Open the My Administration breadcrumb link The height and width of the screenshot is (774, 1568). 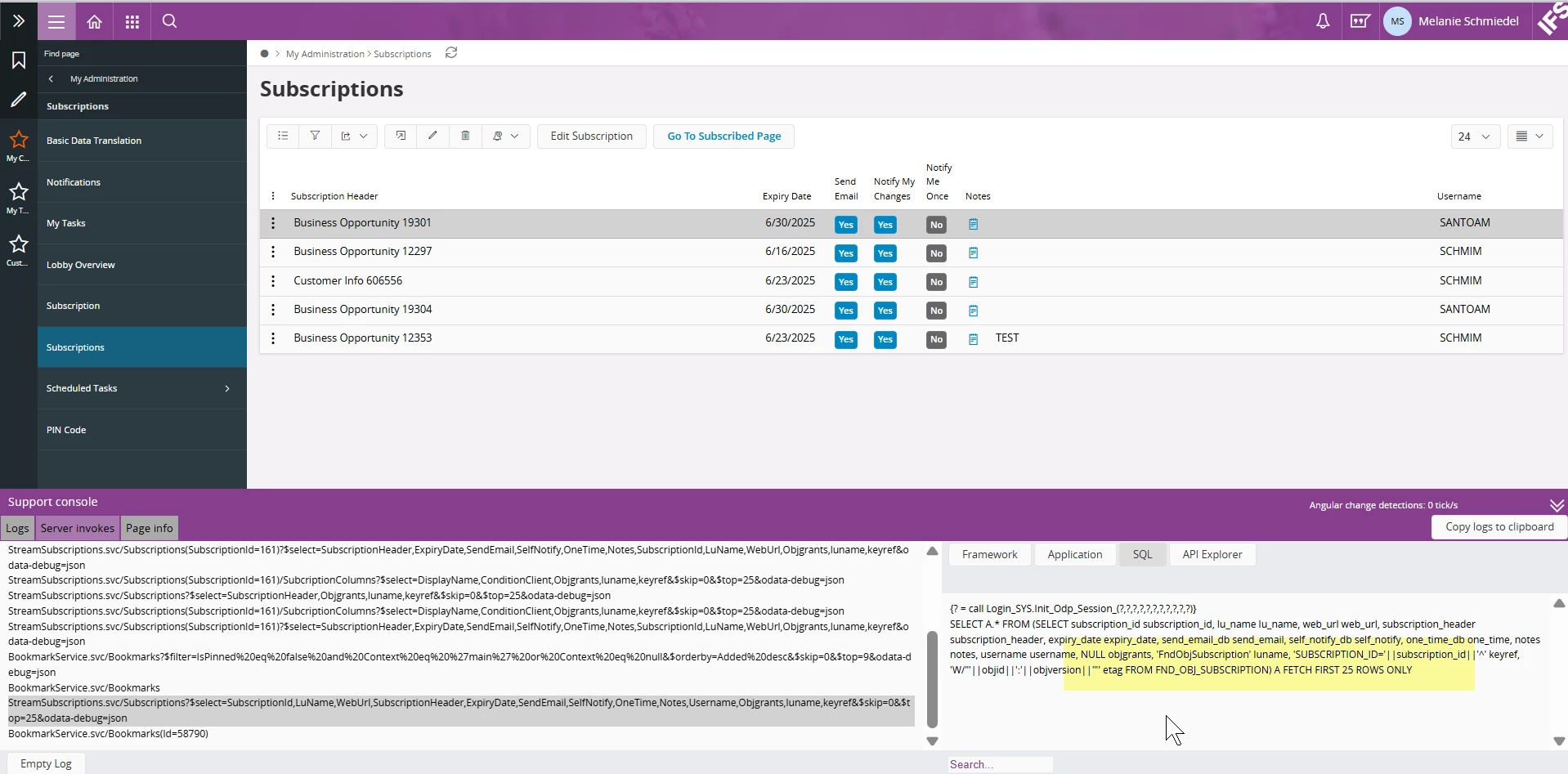pyautogui.click(x=325, y=54)
